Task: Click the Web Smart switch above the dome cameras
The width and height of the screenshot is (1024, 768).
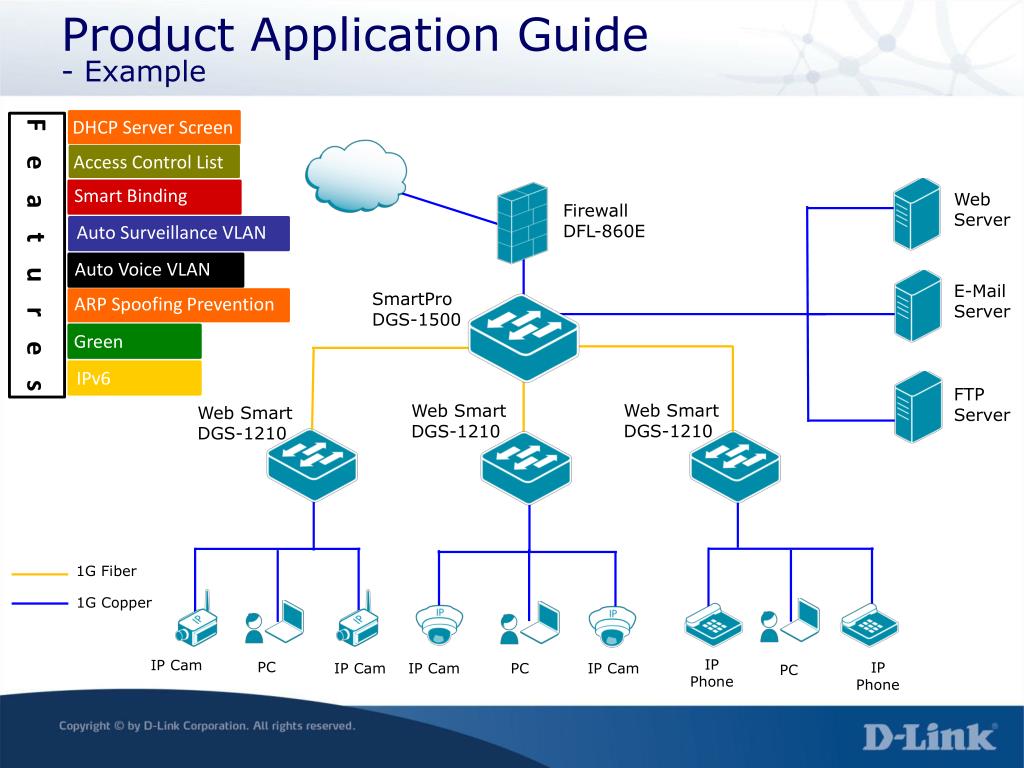Action: [x=526, y=468]
